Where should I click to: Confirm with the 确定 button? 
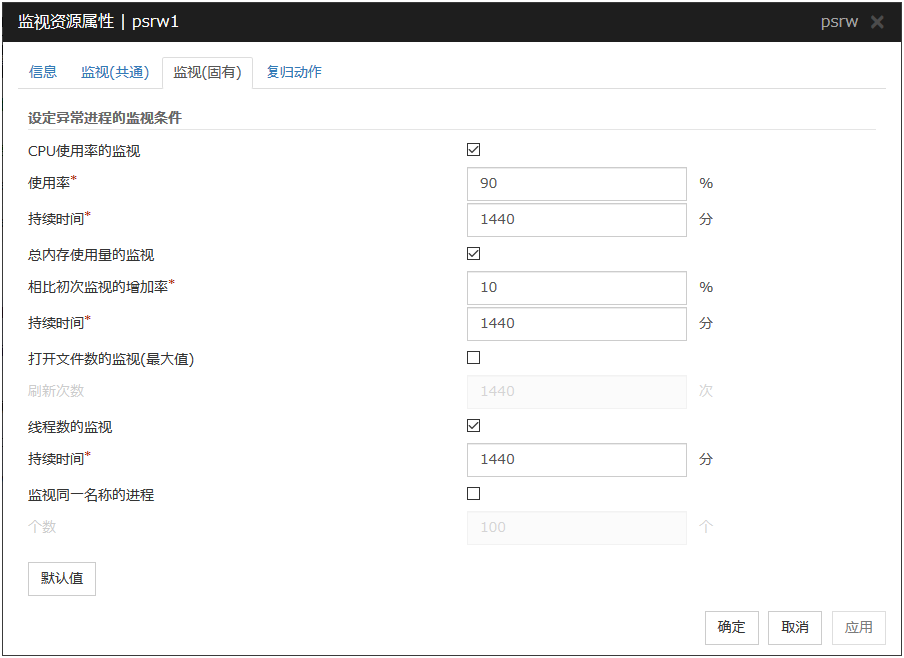(x=731, y=628)
